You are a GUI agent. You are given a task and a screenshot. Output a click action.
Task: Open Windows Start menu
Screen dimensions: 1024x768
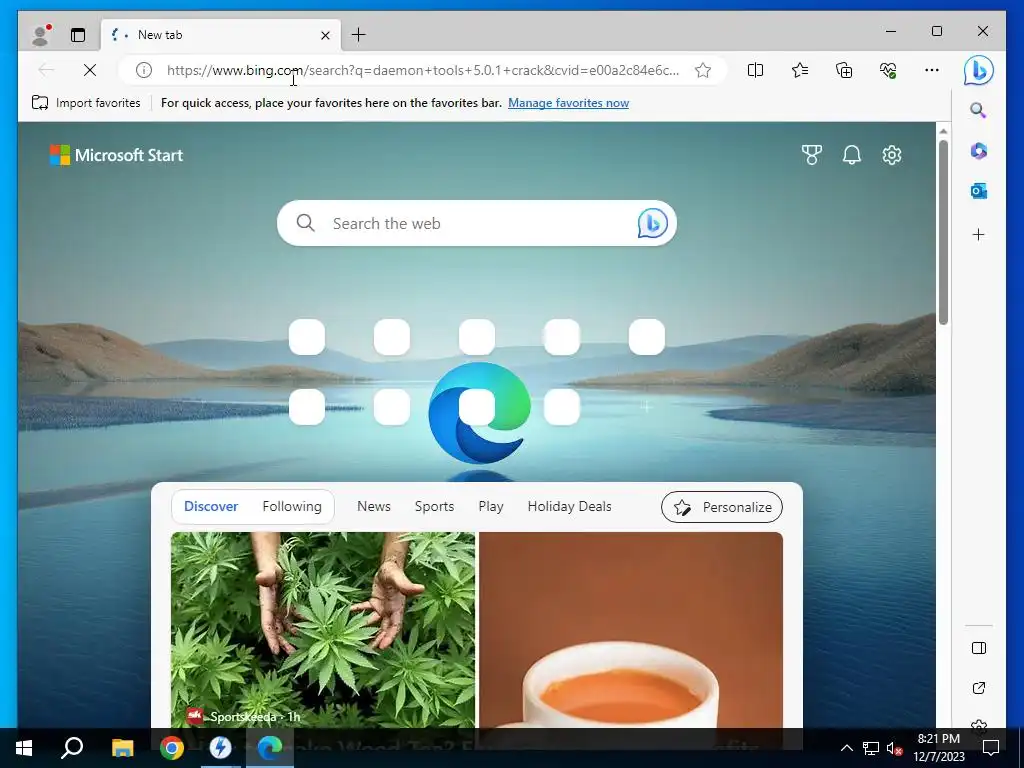[x=24, y=748]
